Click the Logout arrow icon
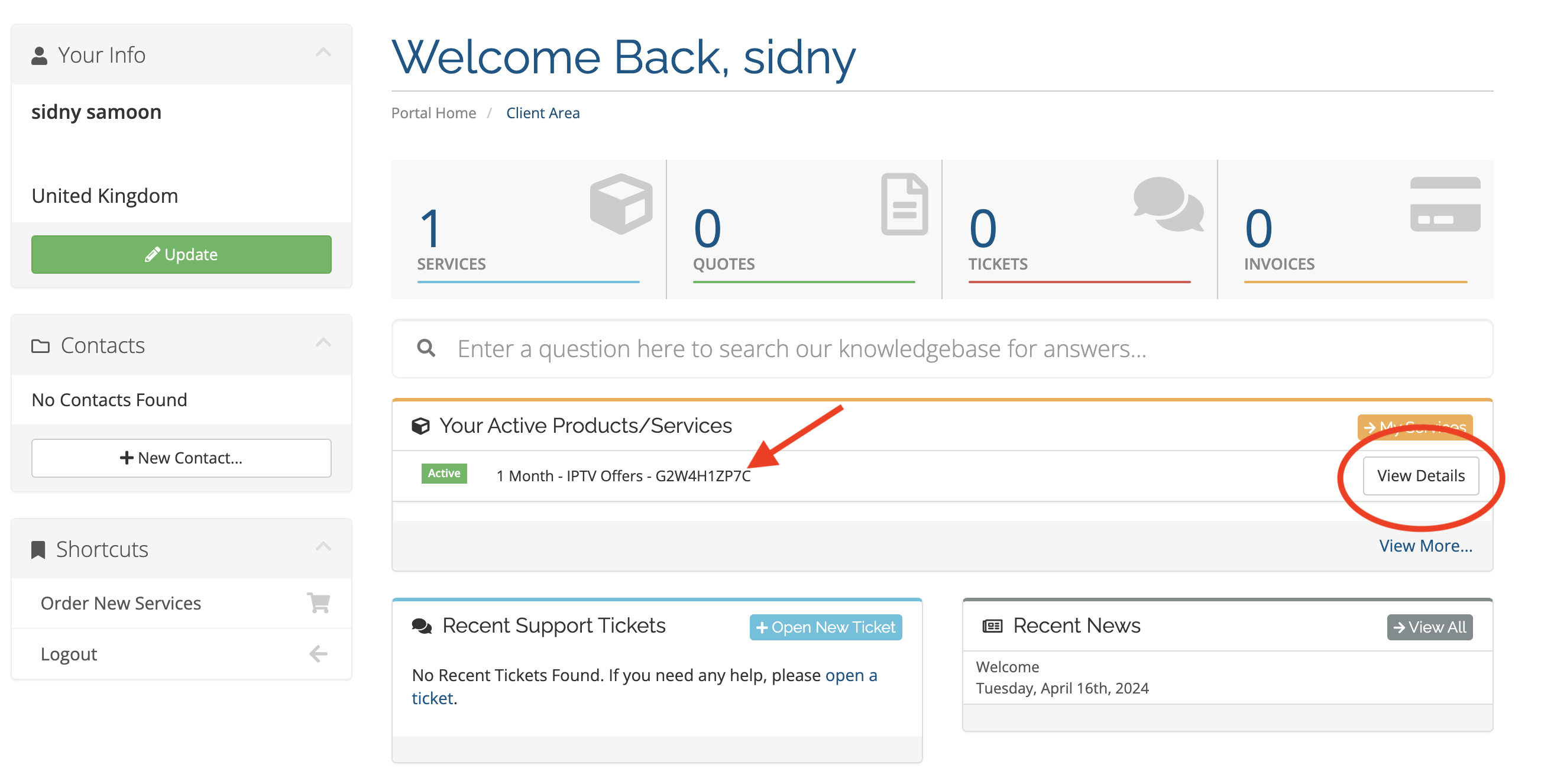 pyautogui.click(x=318, y=654)
